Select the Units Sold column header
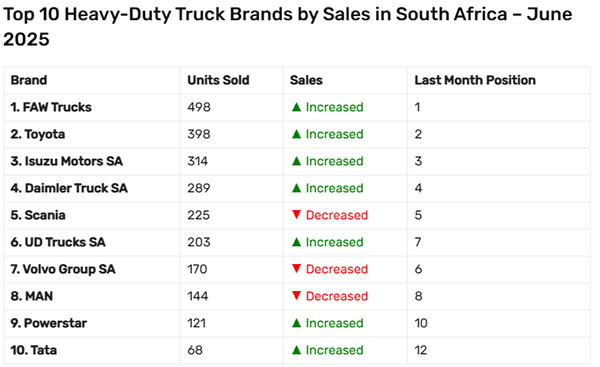 218,80
